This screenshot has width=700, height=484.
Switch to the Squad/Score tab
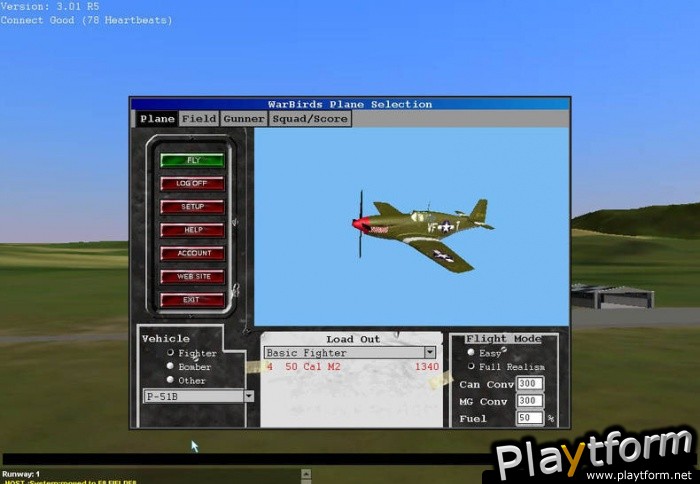pyautogui.click(x=310, y=119)
